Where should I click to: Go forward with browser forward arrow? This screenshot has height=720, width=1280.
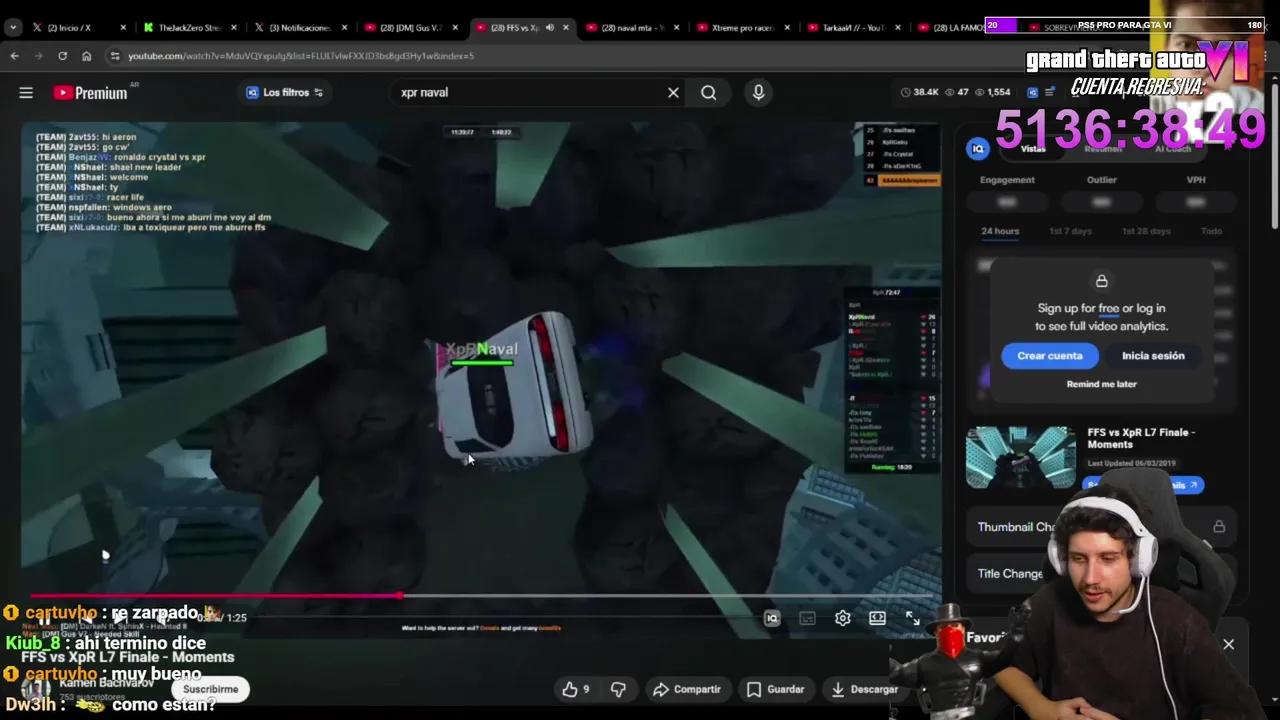coord(39,56)
